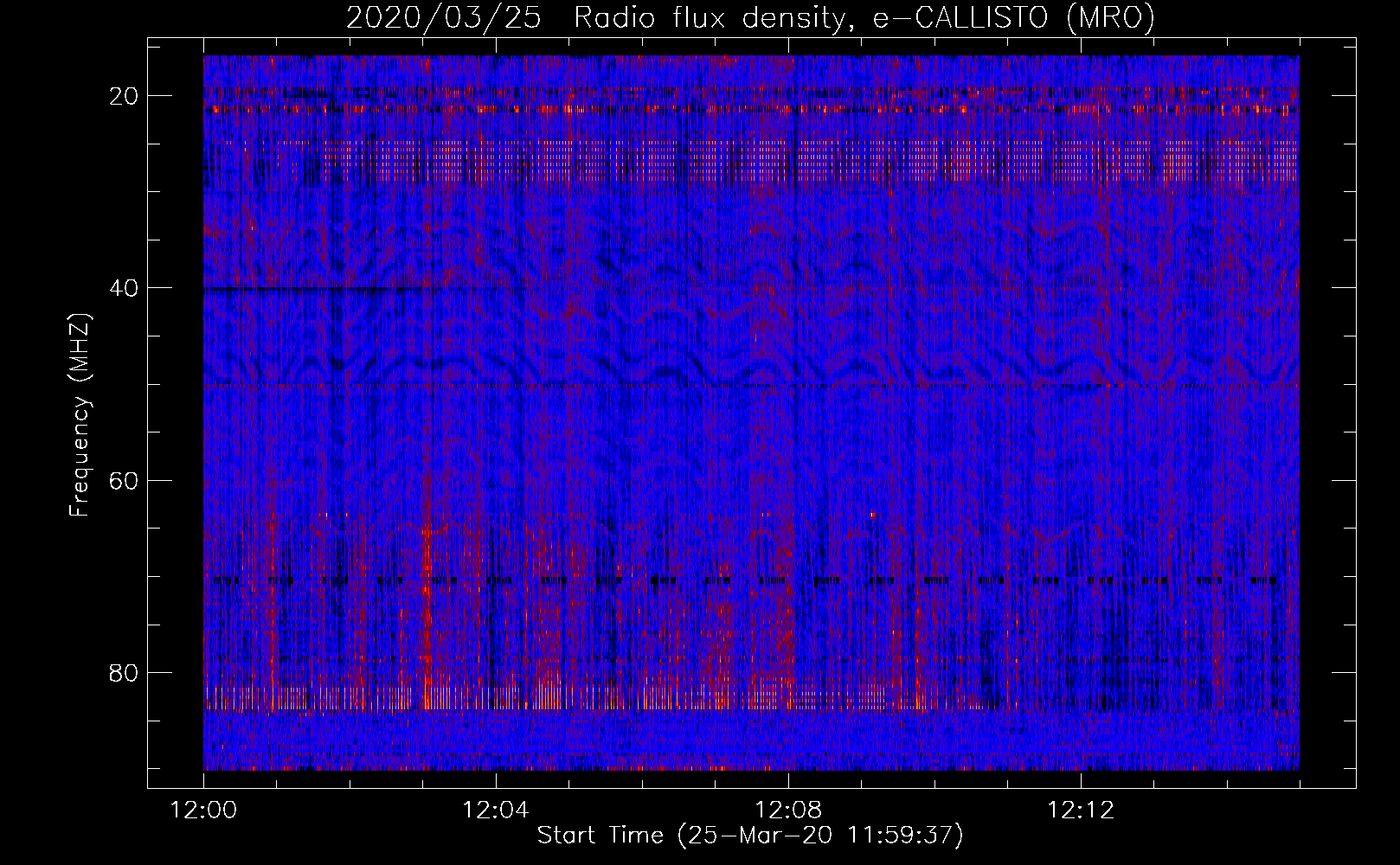Click the 'Frequency (MHZ)' y-axis label
The width and height of the screenshot is (1400, 865).
click(x=80, y=415)
